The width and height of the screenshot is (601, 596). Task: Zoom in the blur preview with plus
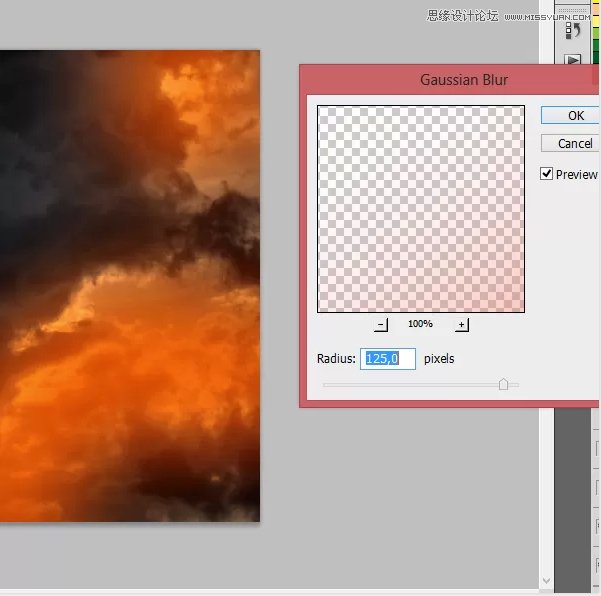pos(461,324)
